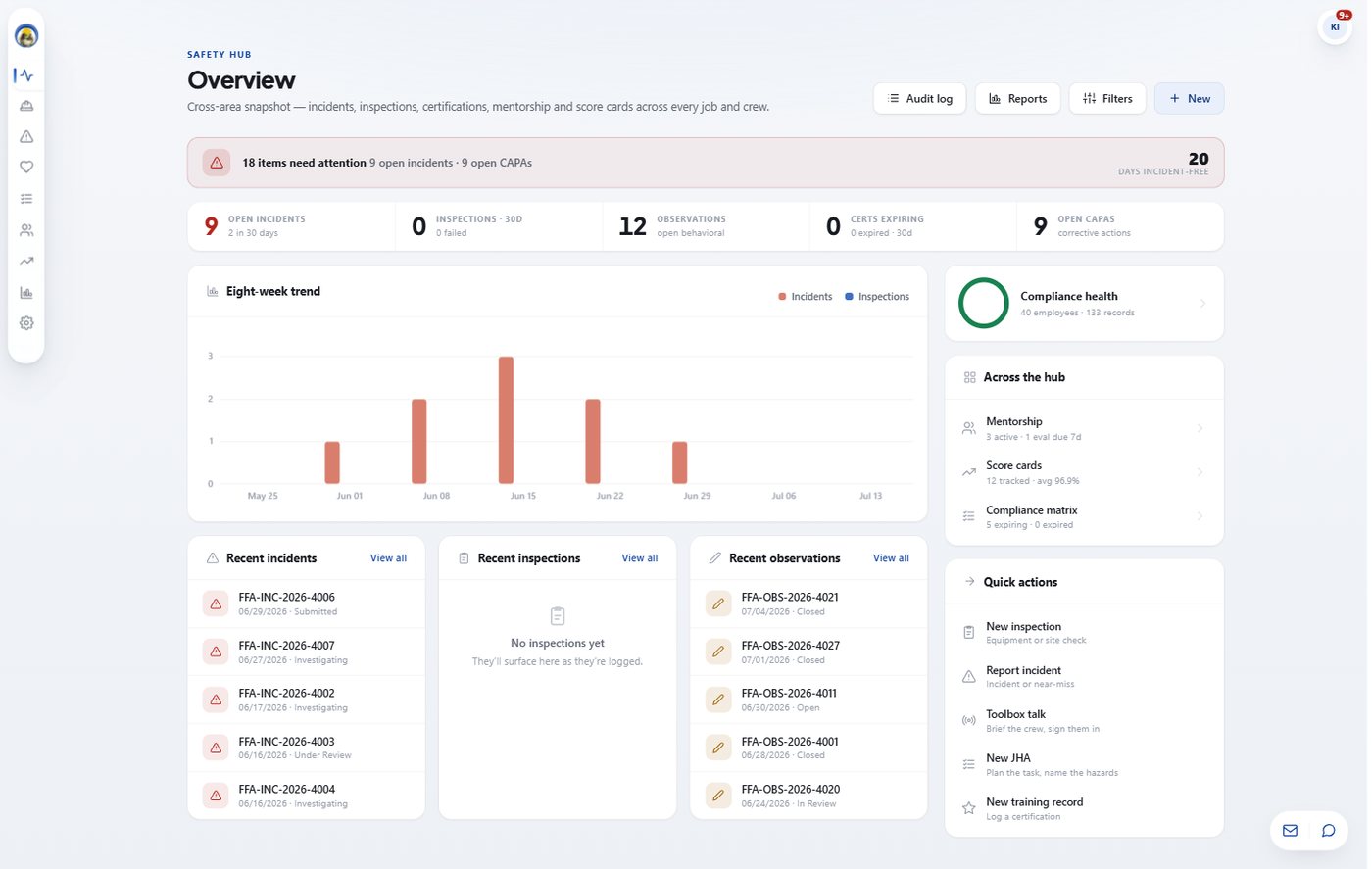Open the Mentorship row
This screenshot has height=869, width=1372.
coord(1084,429)
